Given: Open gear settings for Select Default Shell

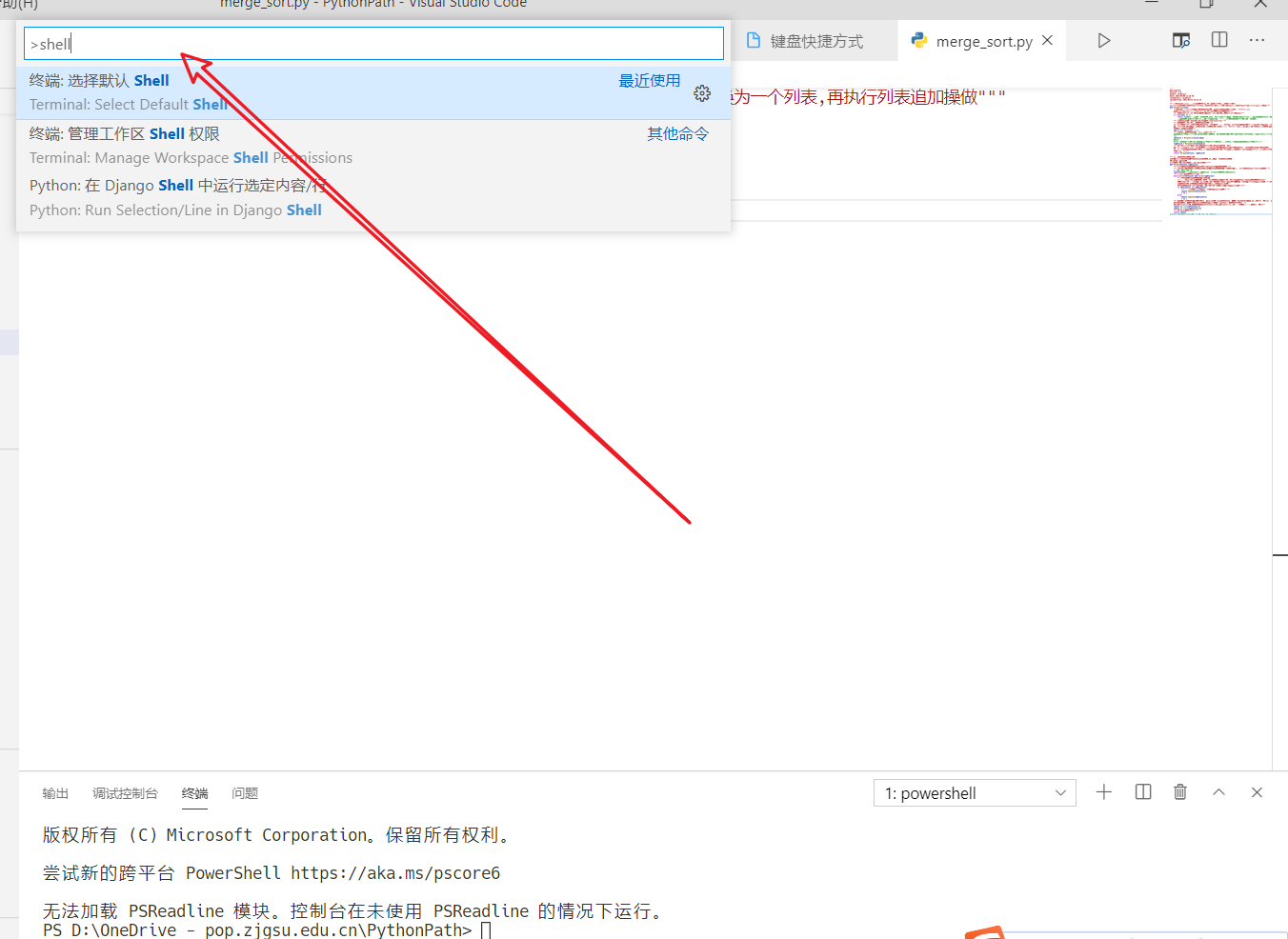Looking at the screenshot, I should point(702,93).
